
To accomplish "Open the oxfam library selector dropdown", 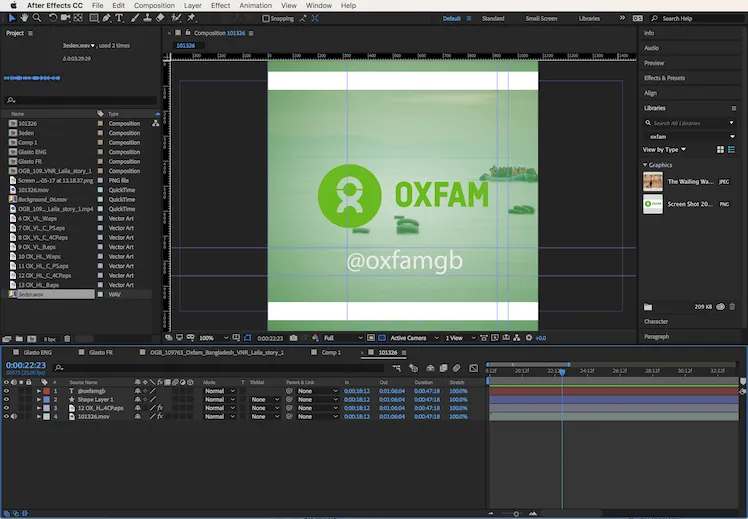I will pyautogui.click(x=690, y=136).
